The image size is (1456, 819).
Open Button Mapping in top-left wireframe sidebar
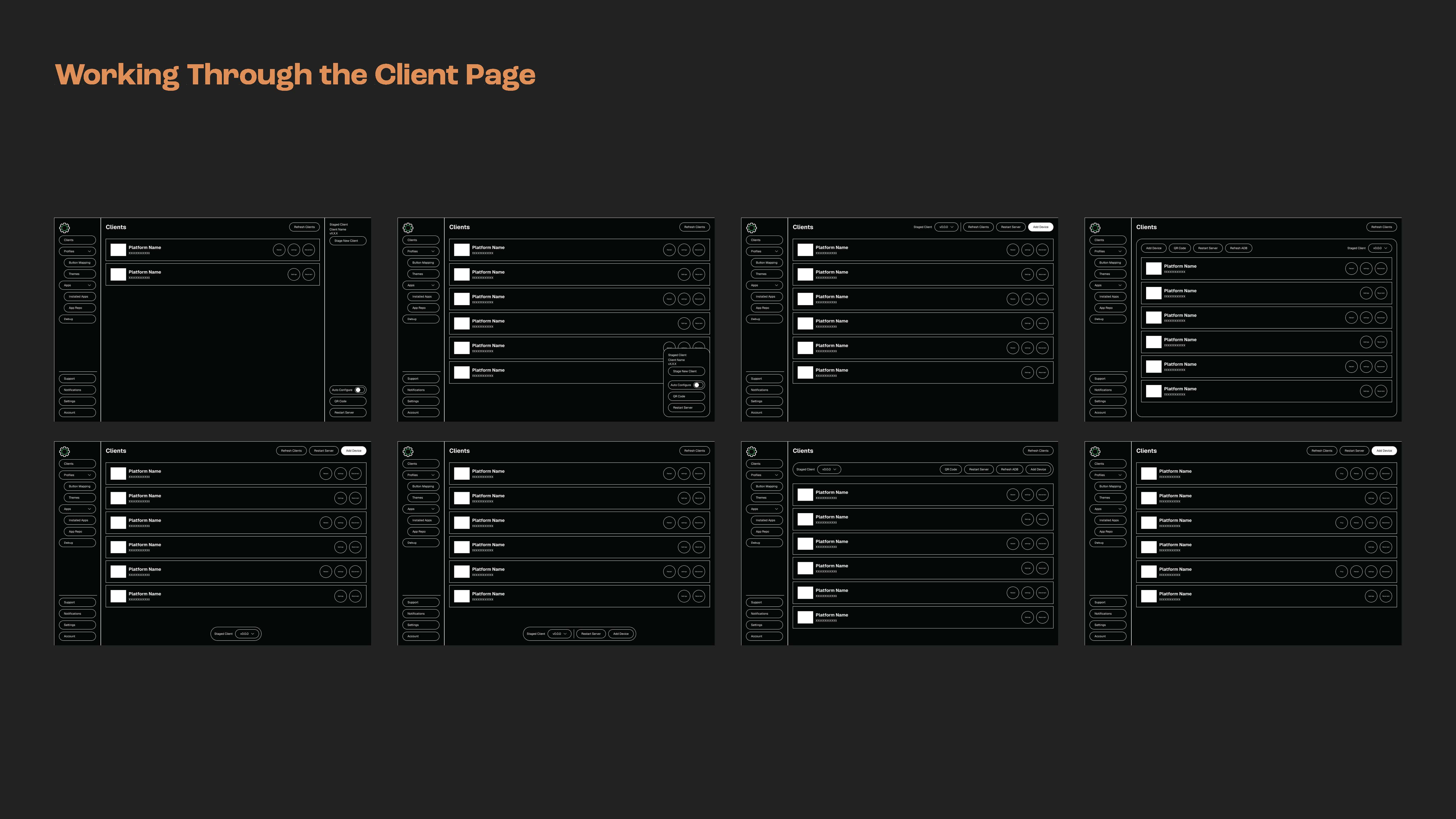(x=79, y=263)
